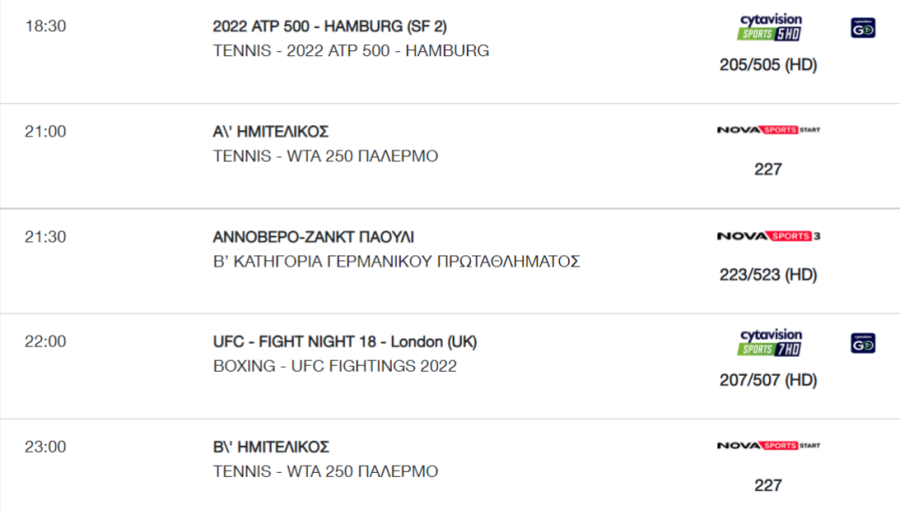900x510 pixels.
Task: Open ΑΝΝΟΒΕΡΟ-ΖΑΝΚΤ ΠΑΟΥΛΙ match title
Action: coord(313,236)
